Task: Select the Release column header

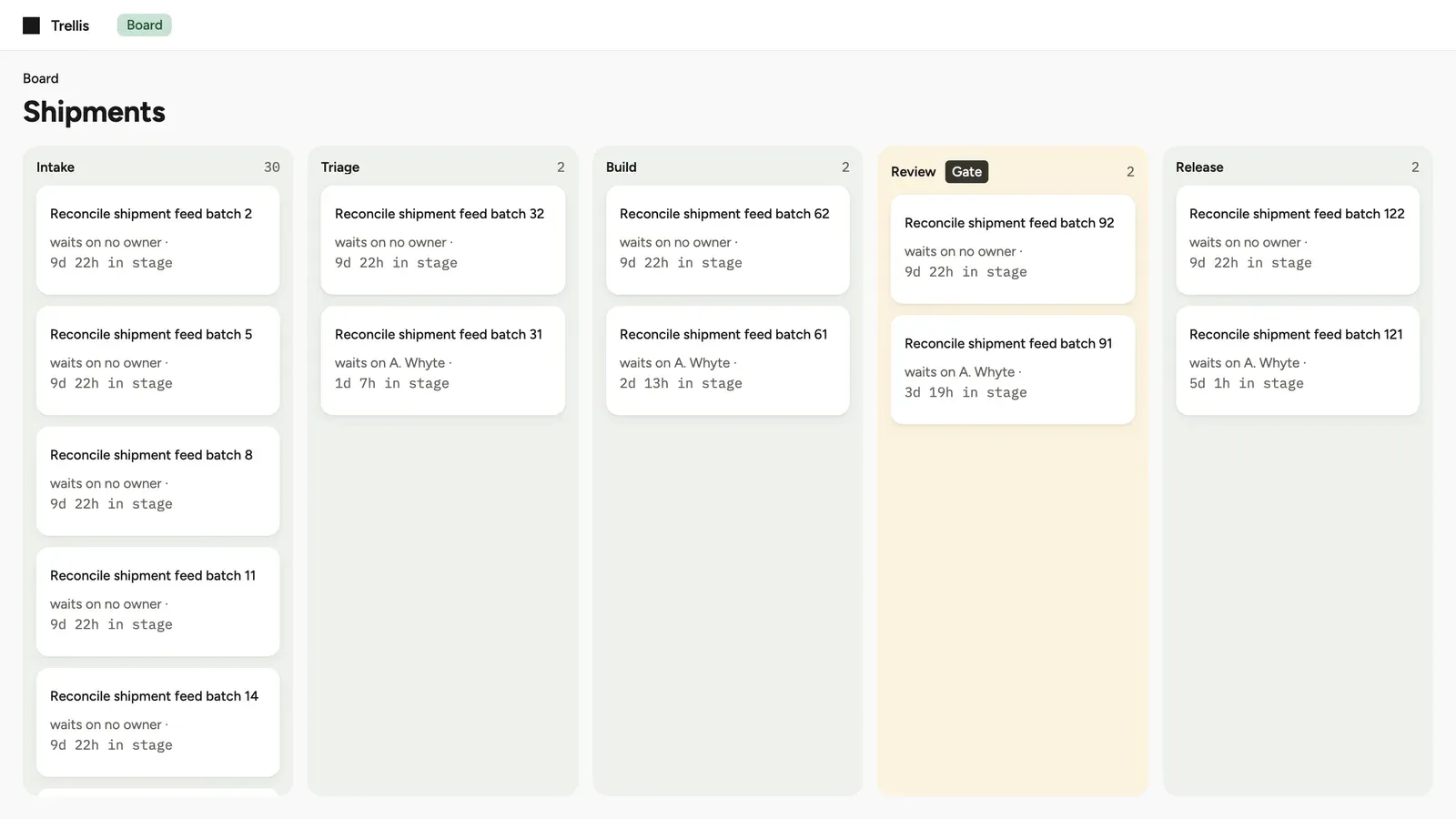Action: coord(1199,167)
